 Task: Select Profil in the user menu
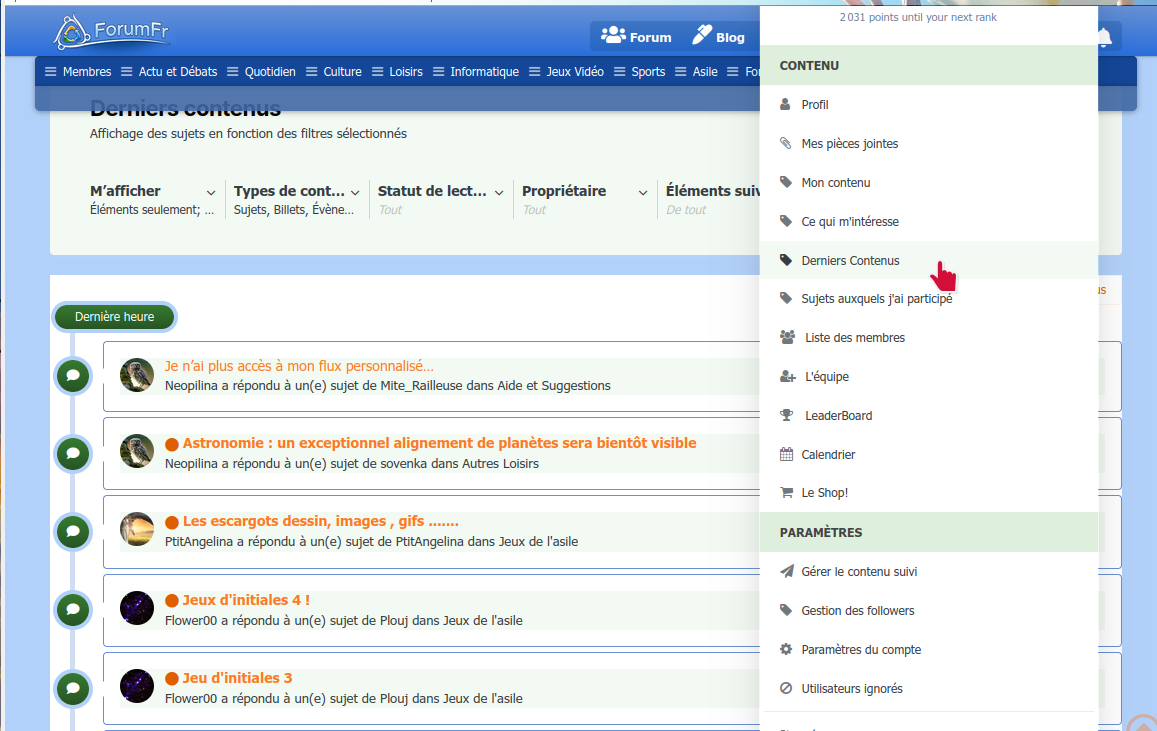tap(814, 105)
